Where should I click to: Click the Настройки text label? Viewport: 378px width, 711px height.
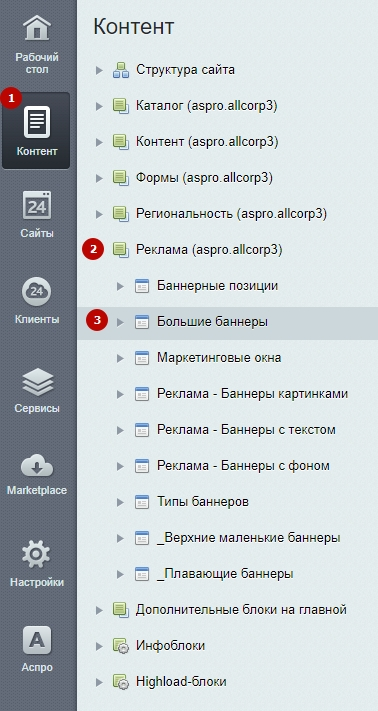37,582
